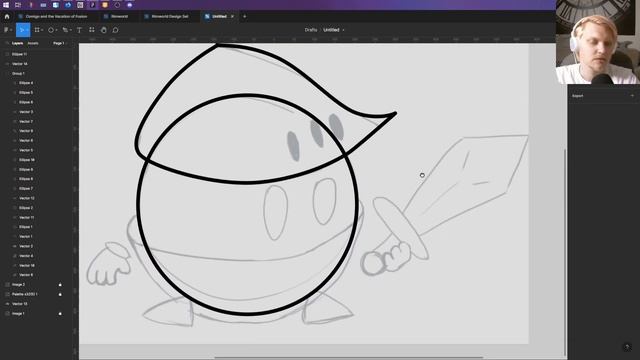Close the Untitled file tab
This screenshot has height=360, width=640.
click(232, 16)
